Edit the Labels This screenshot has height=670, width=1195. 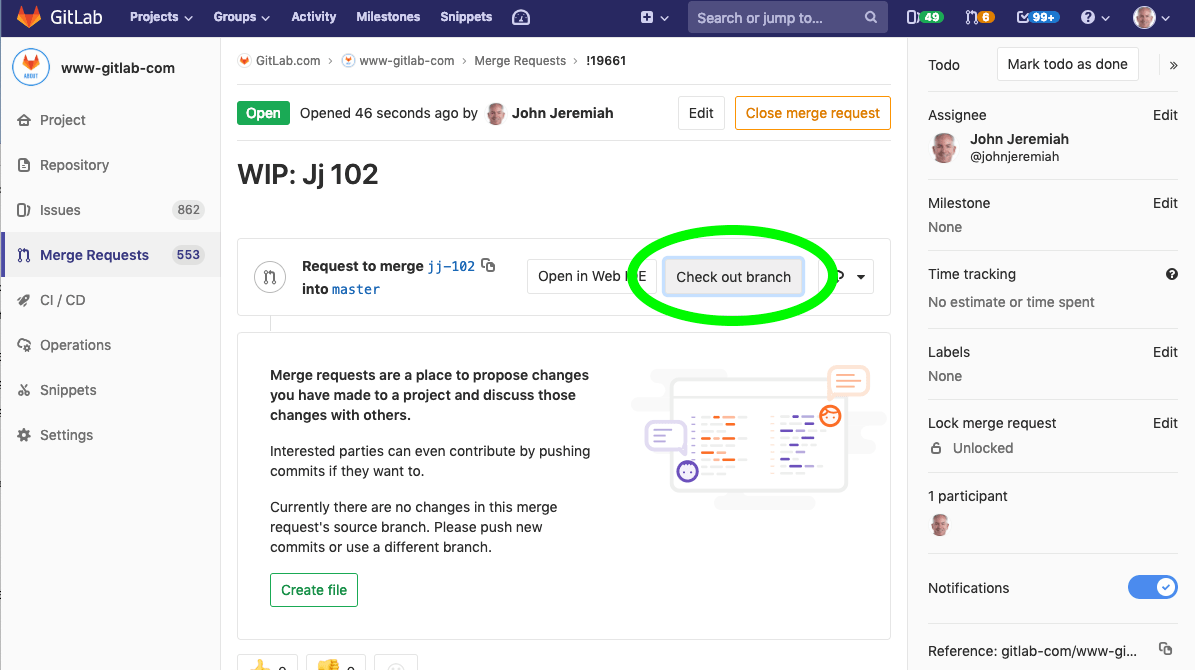pos(1165,352)
